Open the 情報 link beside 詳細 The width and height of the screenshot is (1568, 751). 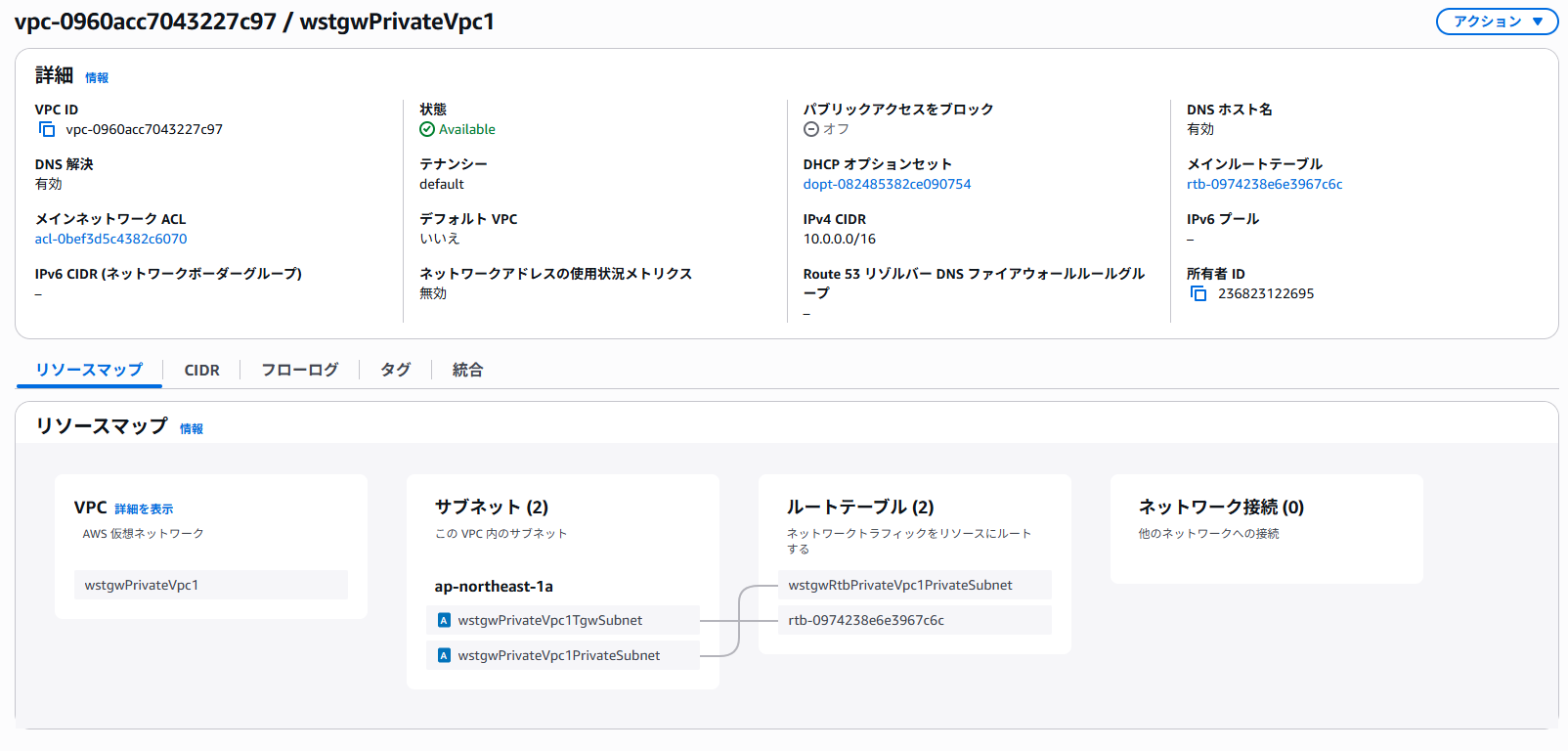(x=97, y=78)
